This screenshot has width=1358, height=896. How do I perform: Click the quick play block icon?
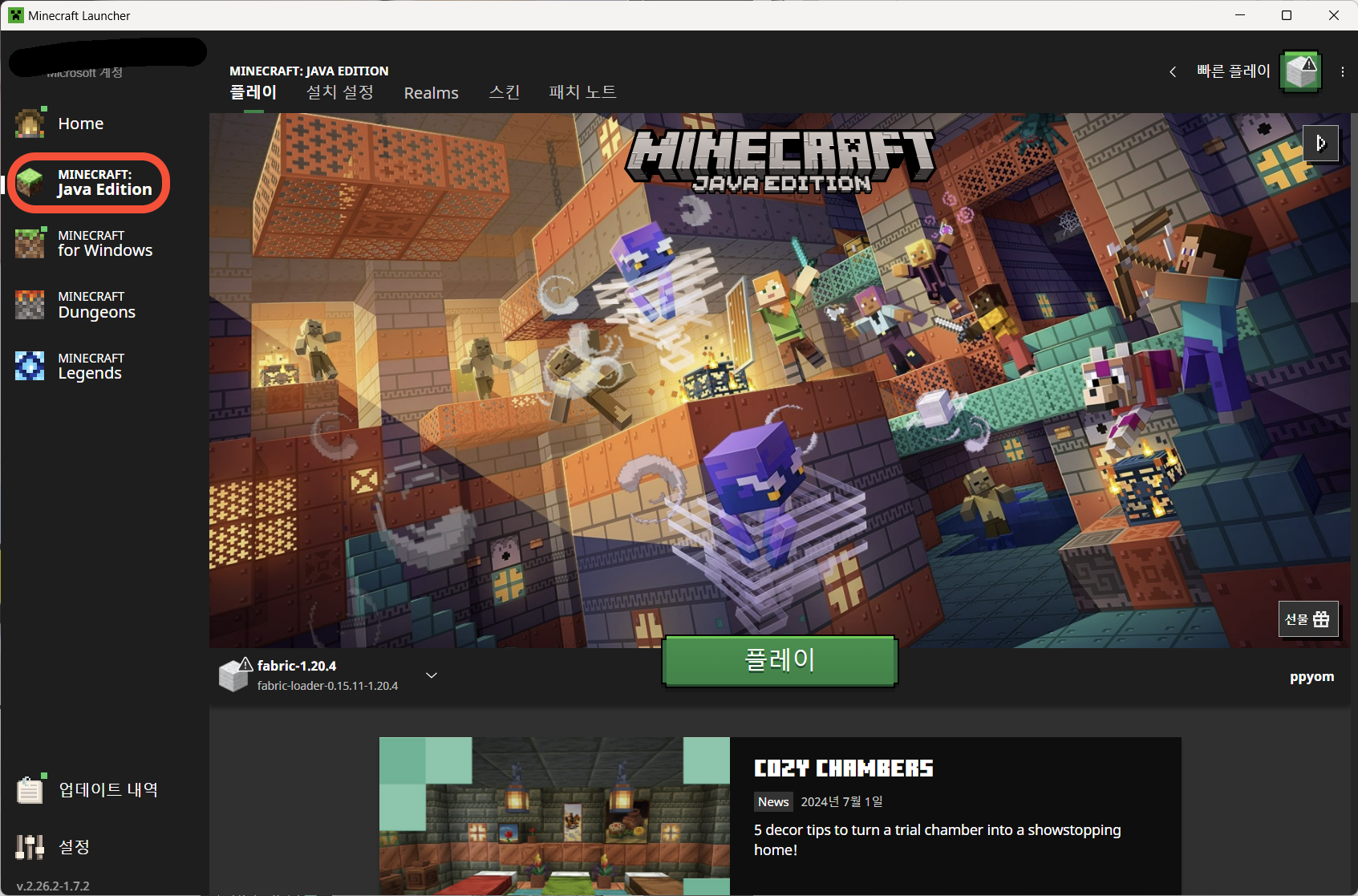(x=1301, y=72)
